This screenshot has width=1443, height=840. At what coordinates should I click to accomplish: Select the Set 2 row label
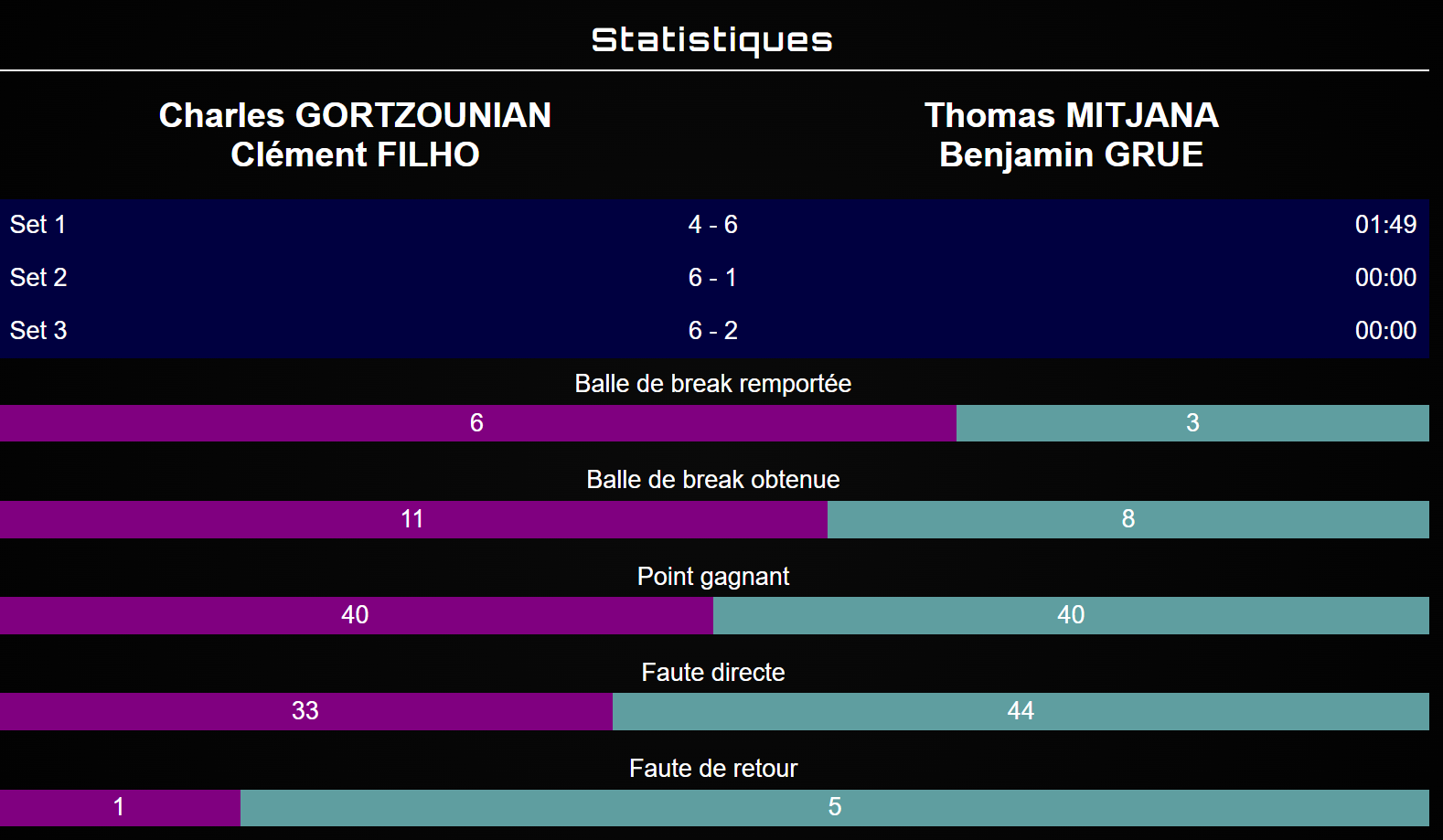(38, 278)
